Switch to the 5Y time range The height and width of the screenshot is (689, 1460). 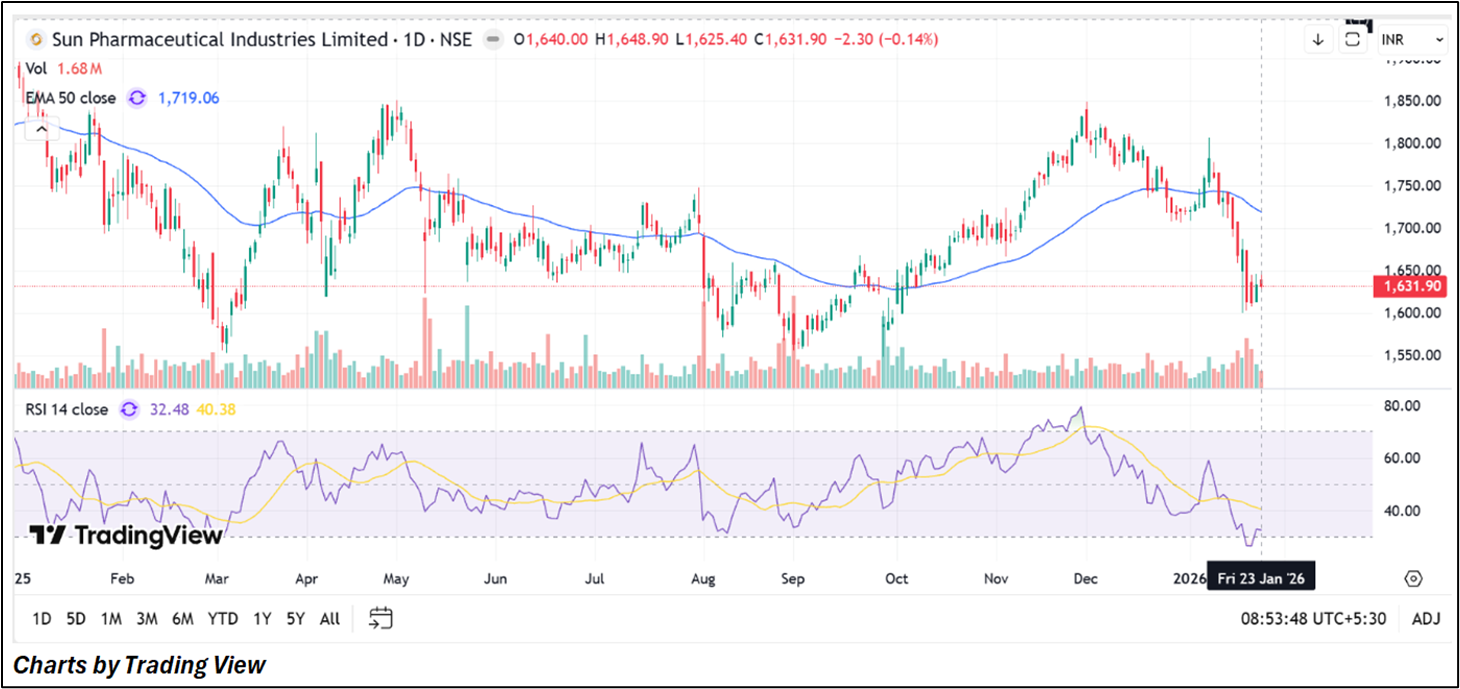pos(295,619)
